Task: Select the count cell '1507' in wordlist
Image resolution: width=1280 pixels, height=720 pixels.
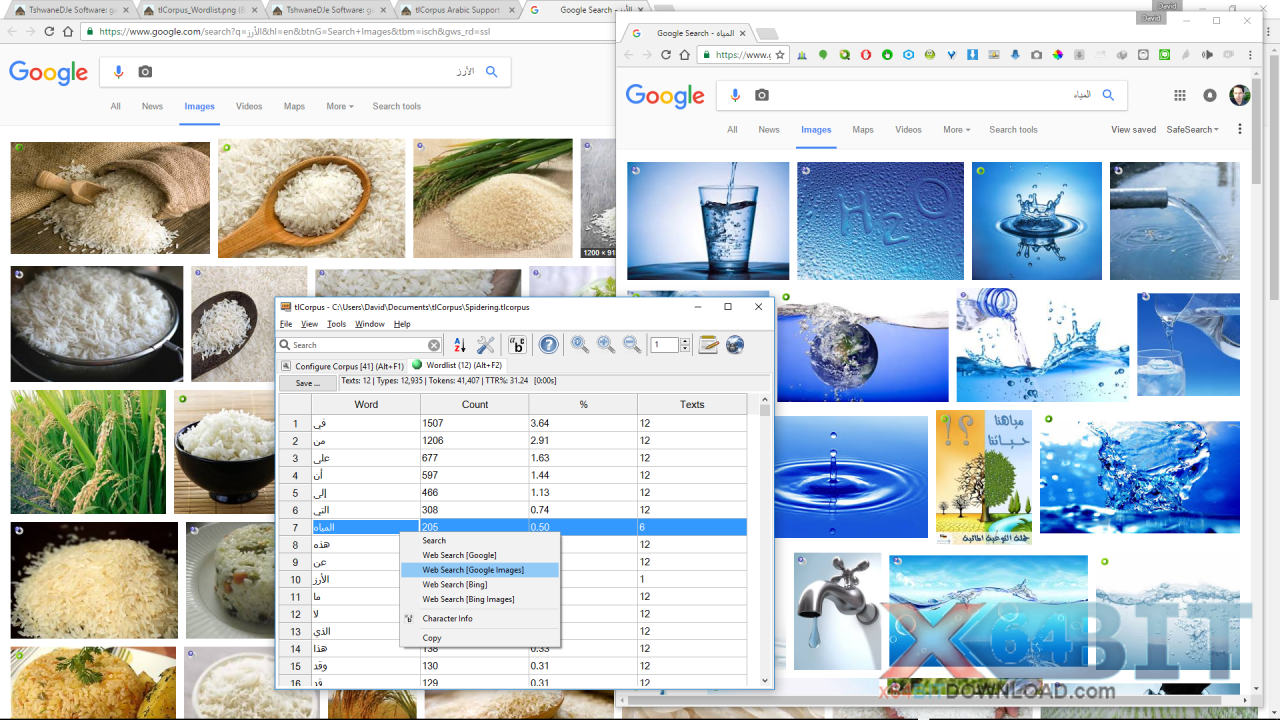Action: pos(475,423)
